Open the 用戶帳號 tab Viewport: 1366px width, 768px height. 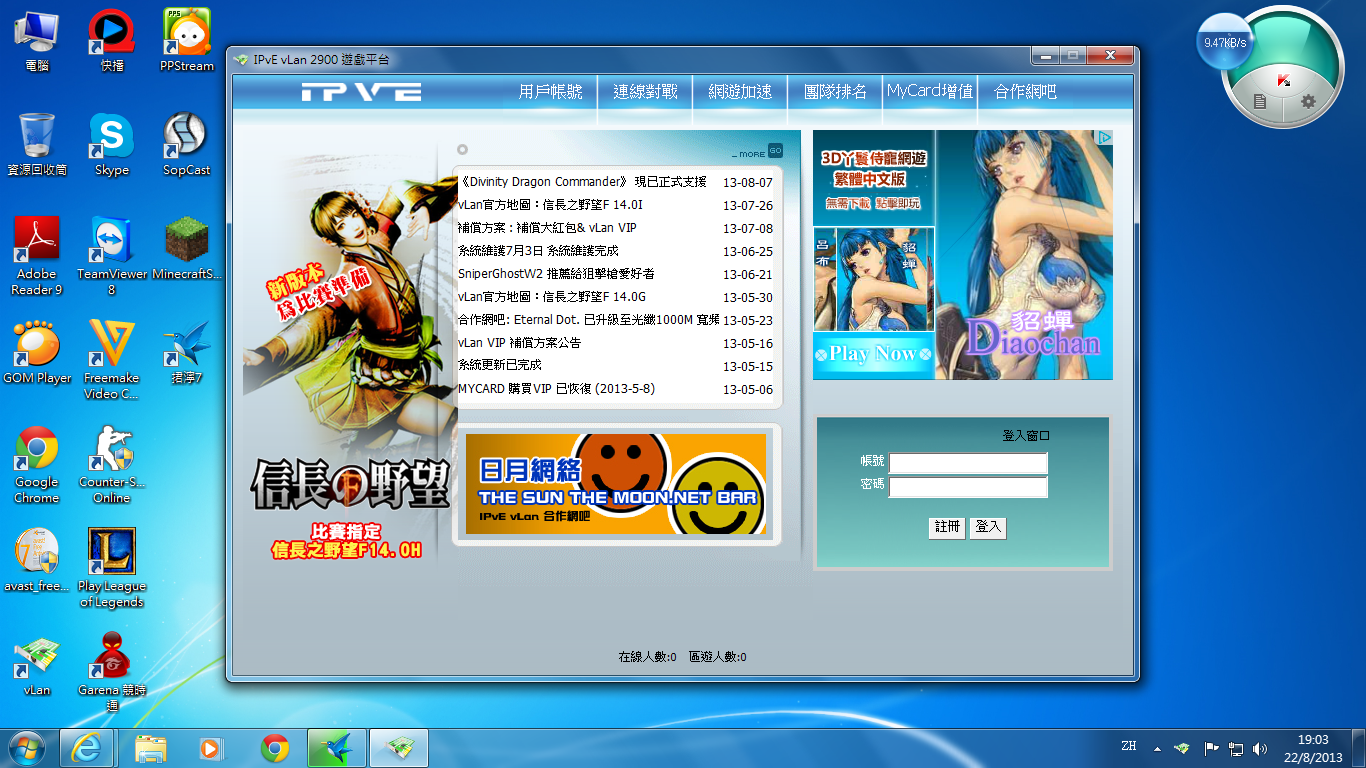[550, 92]
